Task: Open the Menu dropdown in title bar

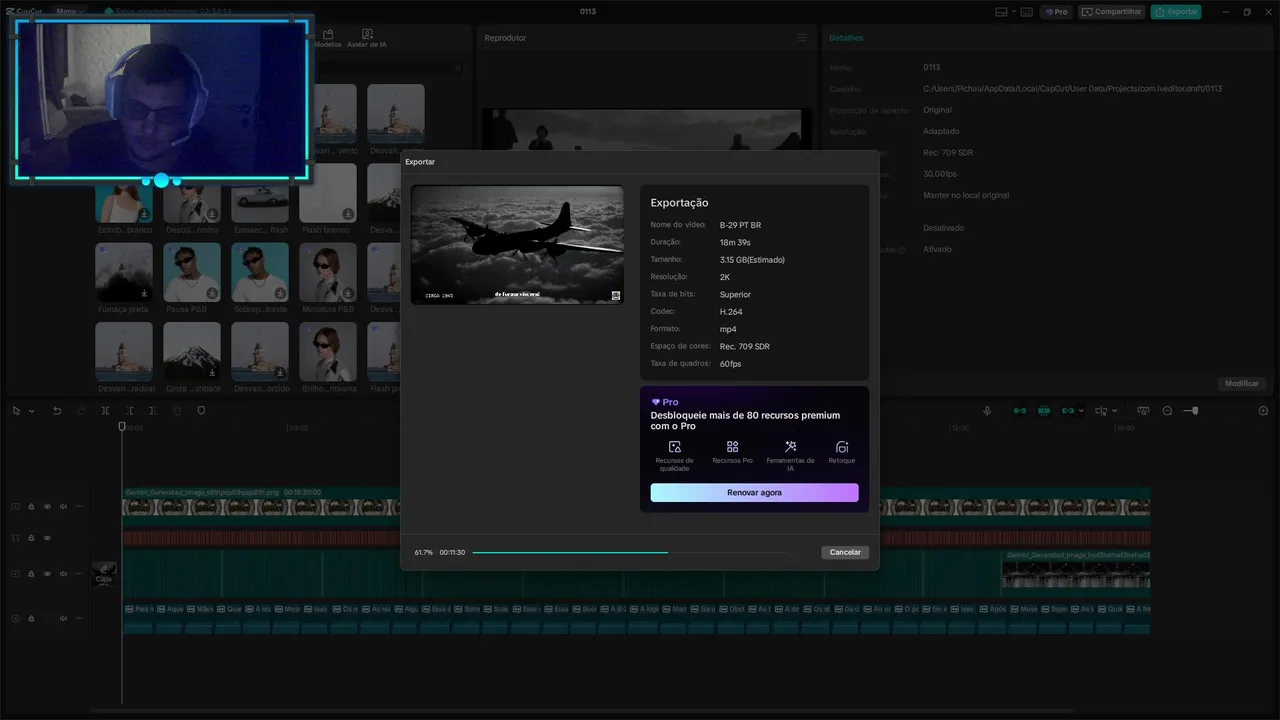Action: 69,11
